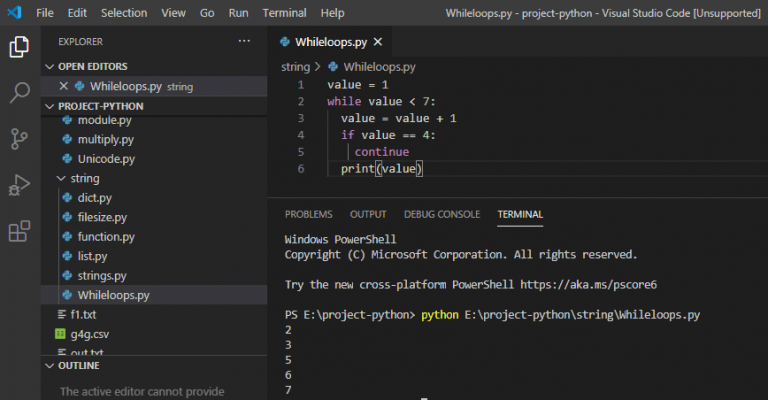This screenshot has width=768, height=400.
Task: Collapse the PROJECT-PYTHON folder section
Action: (49, 106)
